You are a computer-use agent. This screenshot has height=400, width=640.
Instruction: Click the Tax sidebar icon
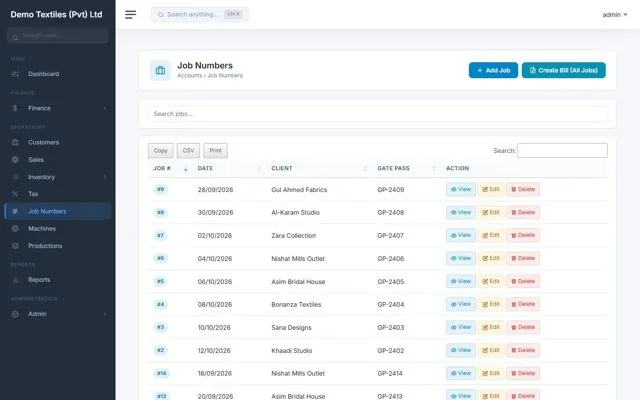[15, 194]
